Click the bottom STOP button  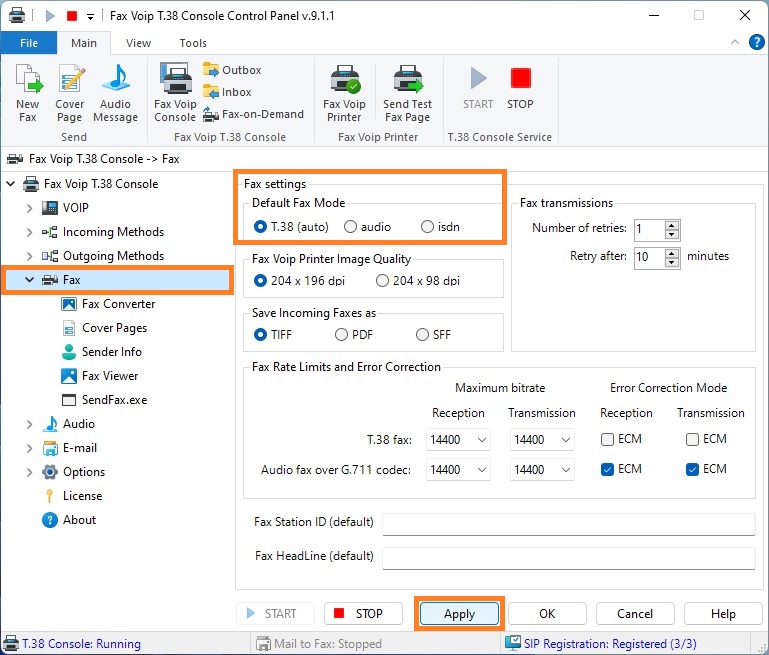tap(363, 614)
